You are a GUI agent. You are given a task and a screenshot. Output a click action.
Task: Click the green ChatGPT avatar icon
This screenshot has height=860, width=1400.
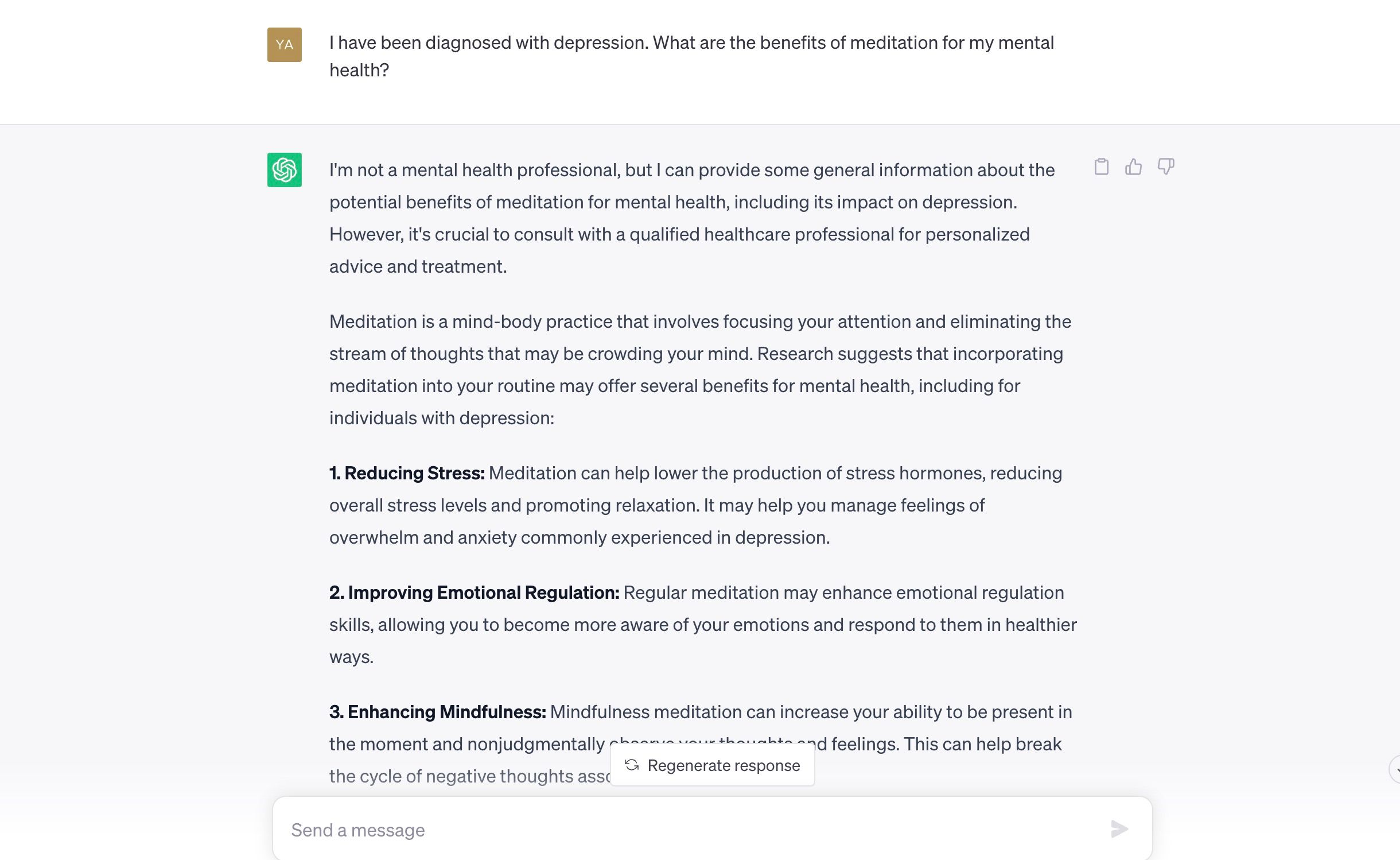coord(284,170)
